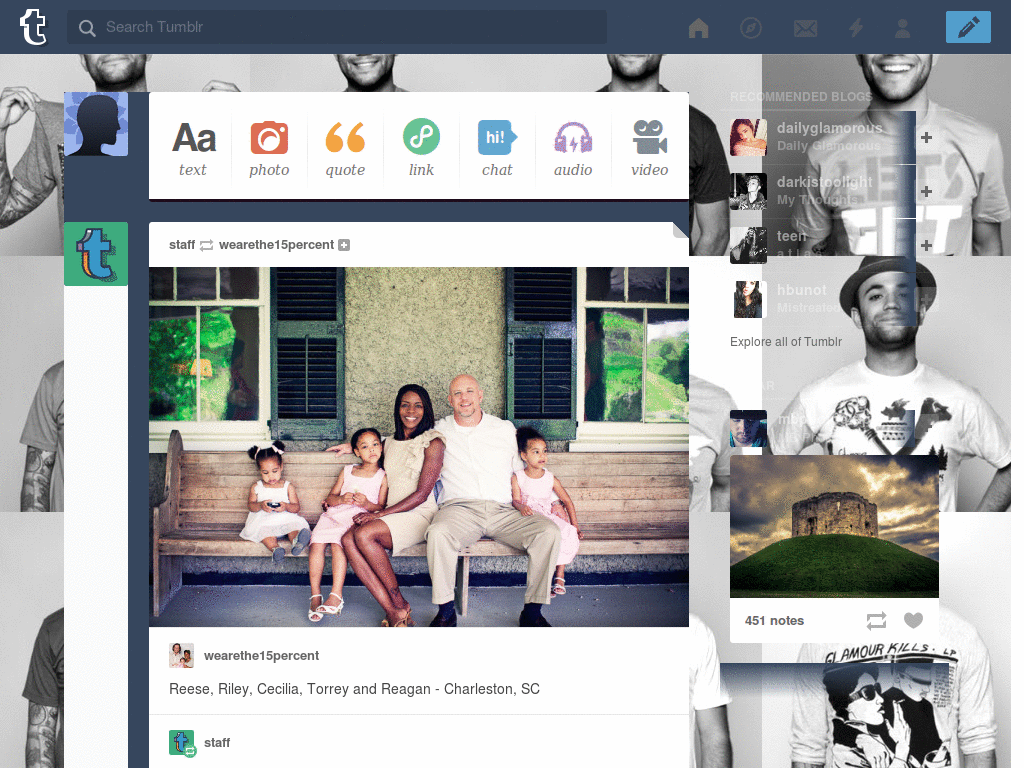This screenshot has width=1024, height=768.
Task: Create a new audio post
Action: (573, 148)
